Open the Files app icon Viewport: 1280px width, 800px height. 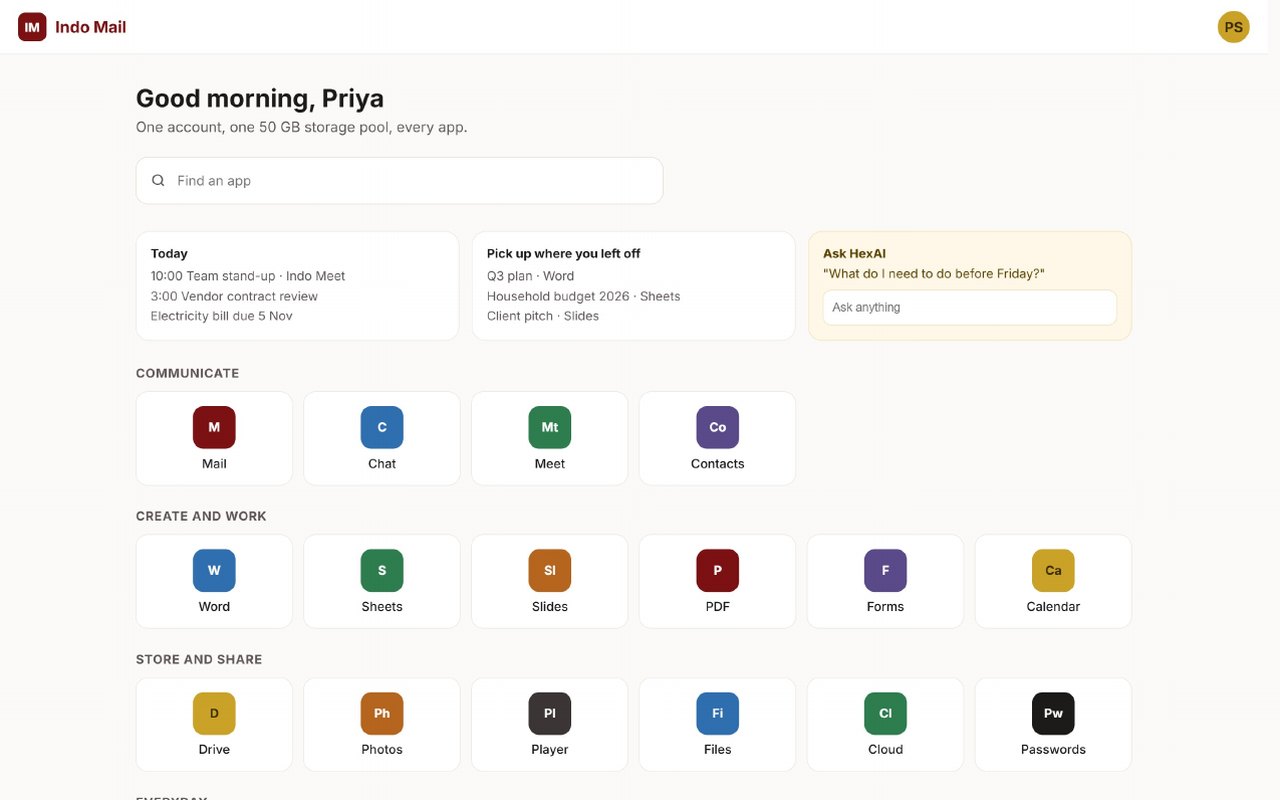coord(718,713)
